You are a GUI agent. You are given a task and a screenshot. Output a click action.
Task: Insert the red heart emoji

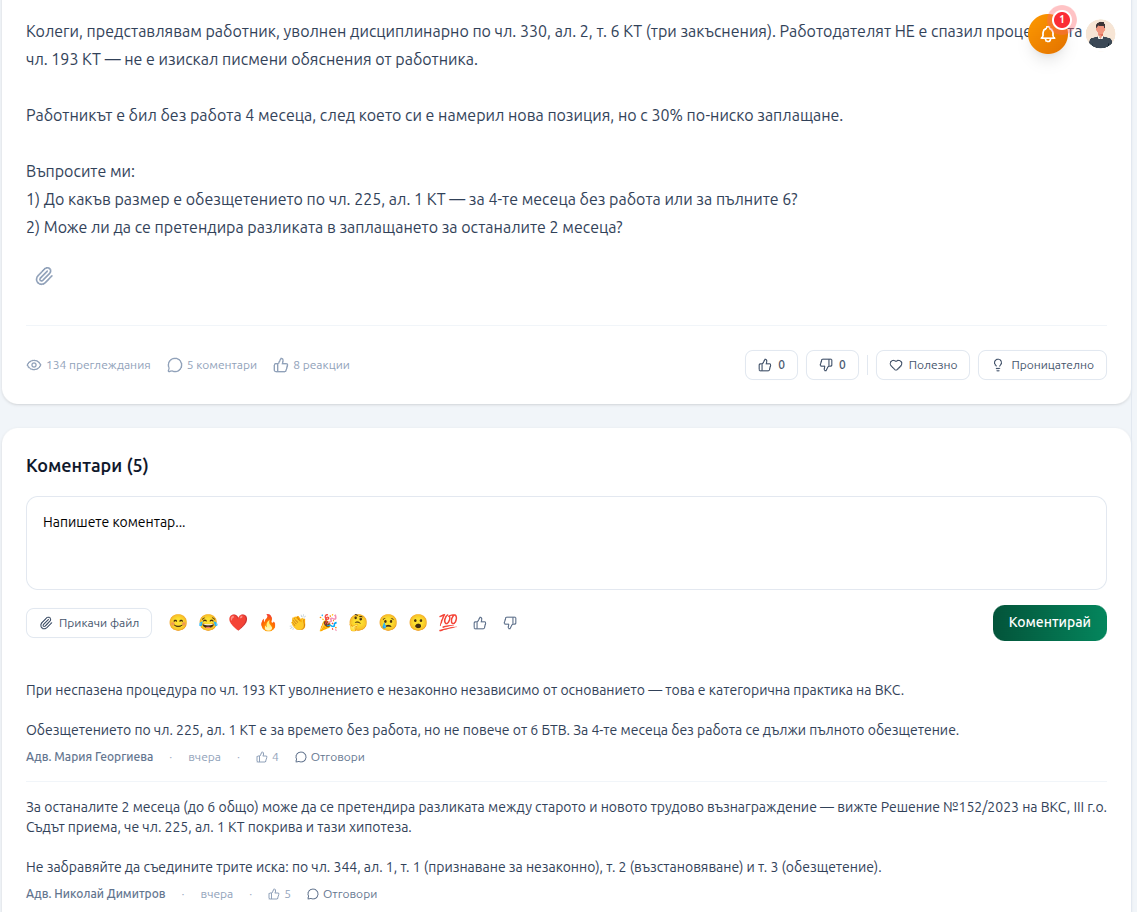coord(238,623)
